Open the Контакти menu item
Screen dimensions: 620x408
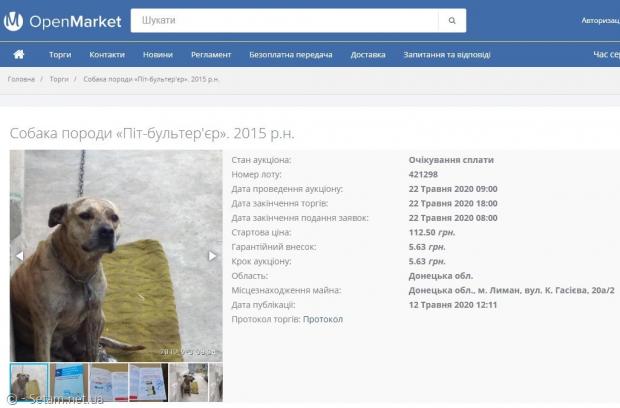[x=107, y=55]
